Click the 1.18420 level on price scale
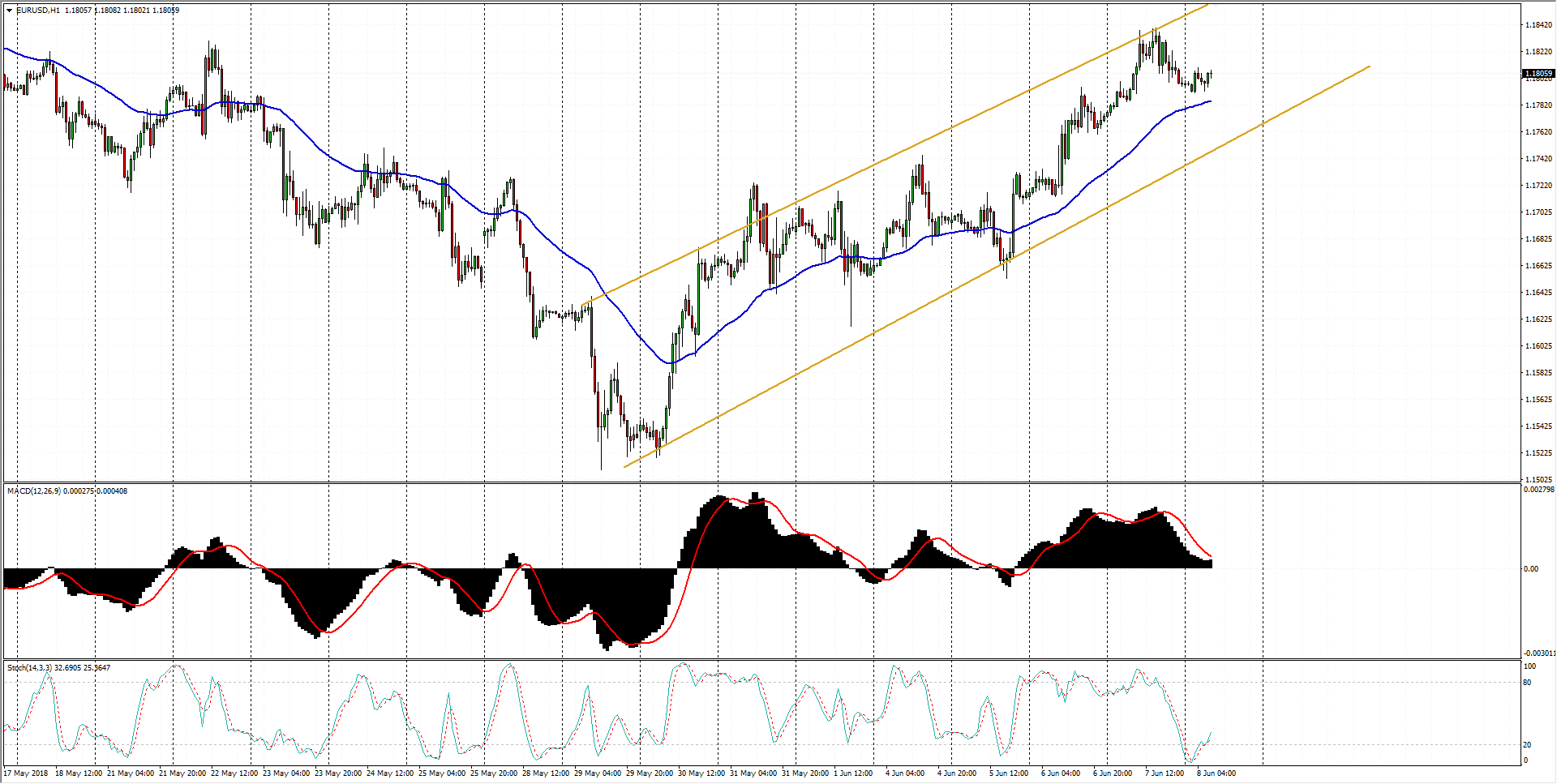The height and width of the screenshot is (784, 1557). pyautogui.click(x=1538, y=25)
